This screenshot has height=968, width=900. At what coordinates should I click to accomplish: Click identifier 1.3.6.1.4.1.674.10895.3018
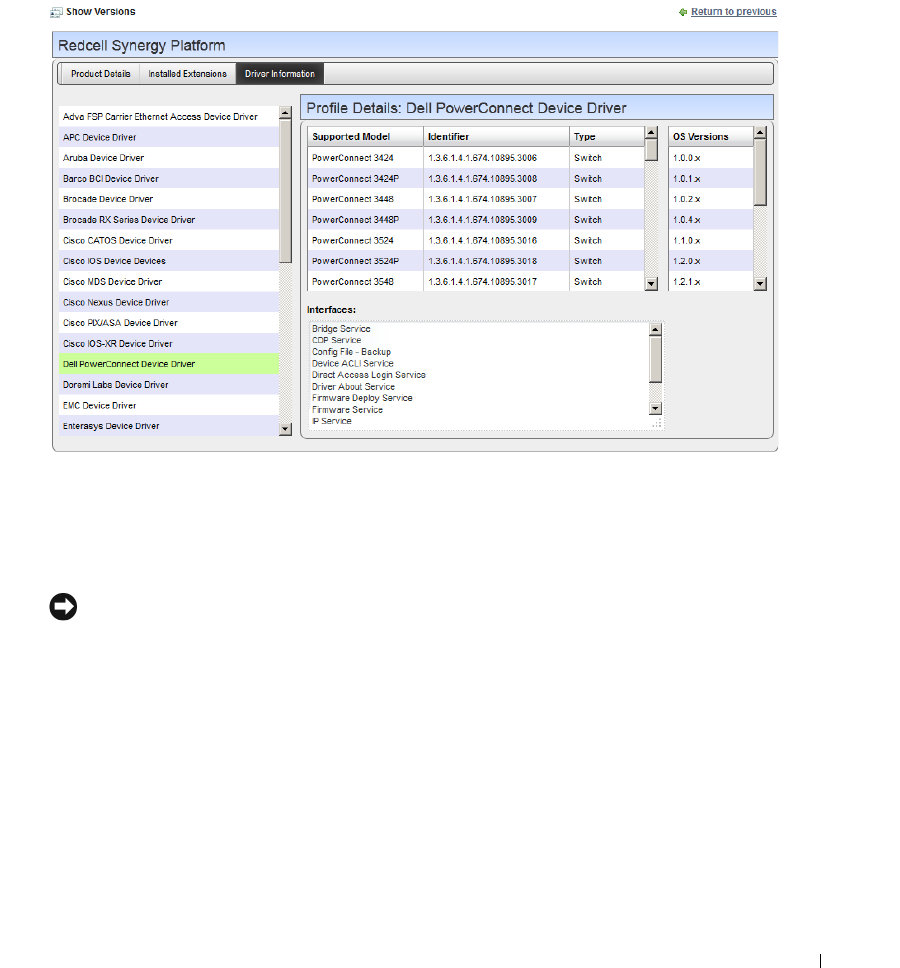point(483,261)
